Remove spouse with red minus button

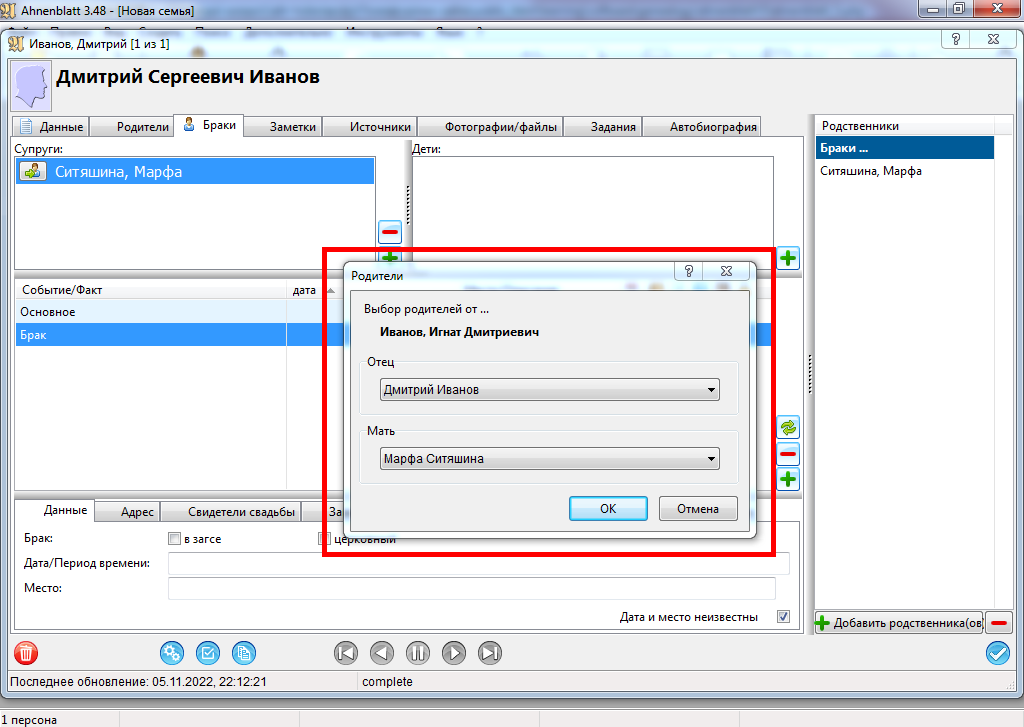click(x=390, y=232)
